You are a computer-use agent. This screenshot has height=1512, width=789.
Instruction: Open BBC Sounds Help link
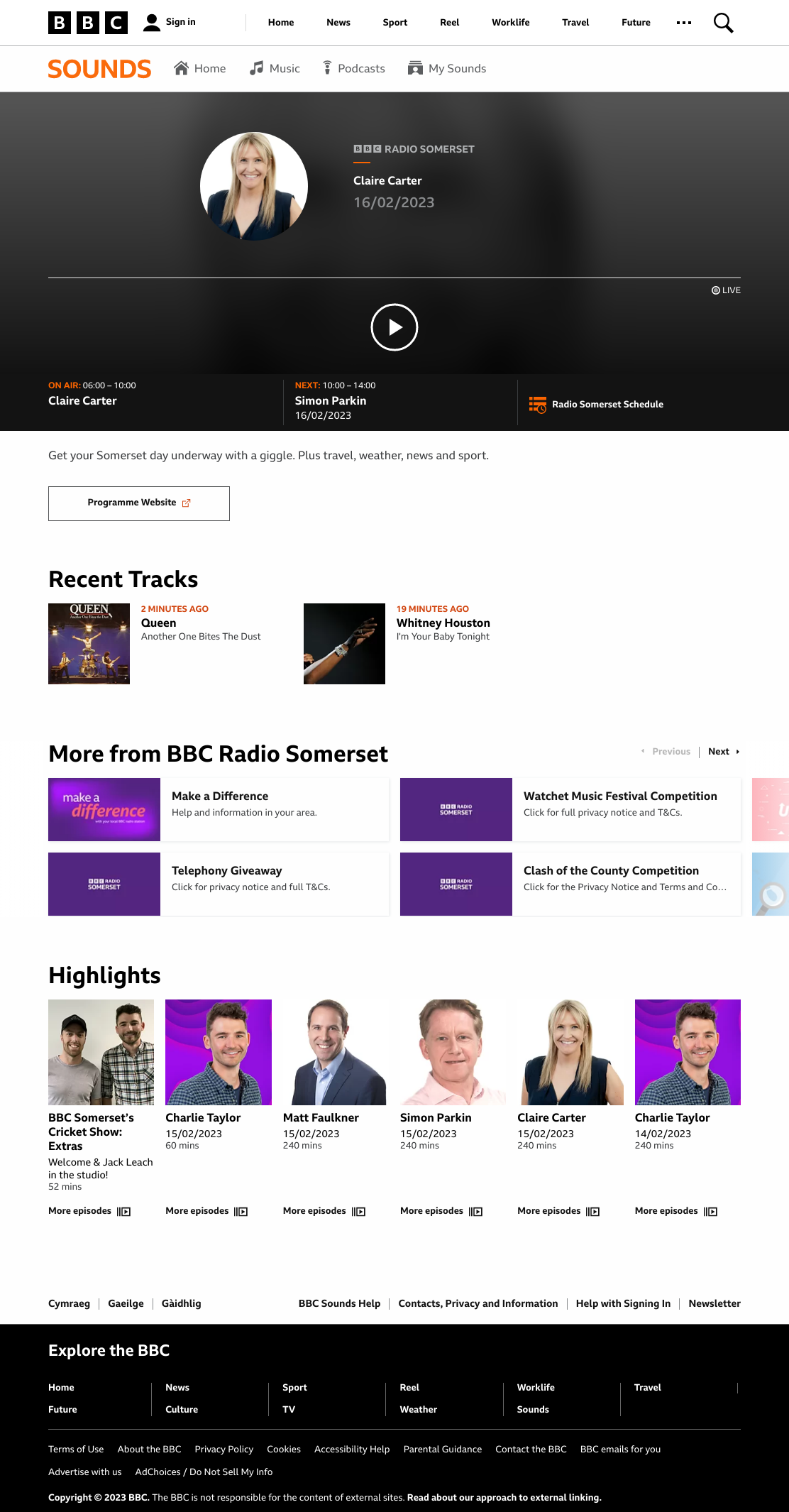point(339,1303)
